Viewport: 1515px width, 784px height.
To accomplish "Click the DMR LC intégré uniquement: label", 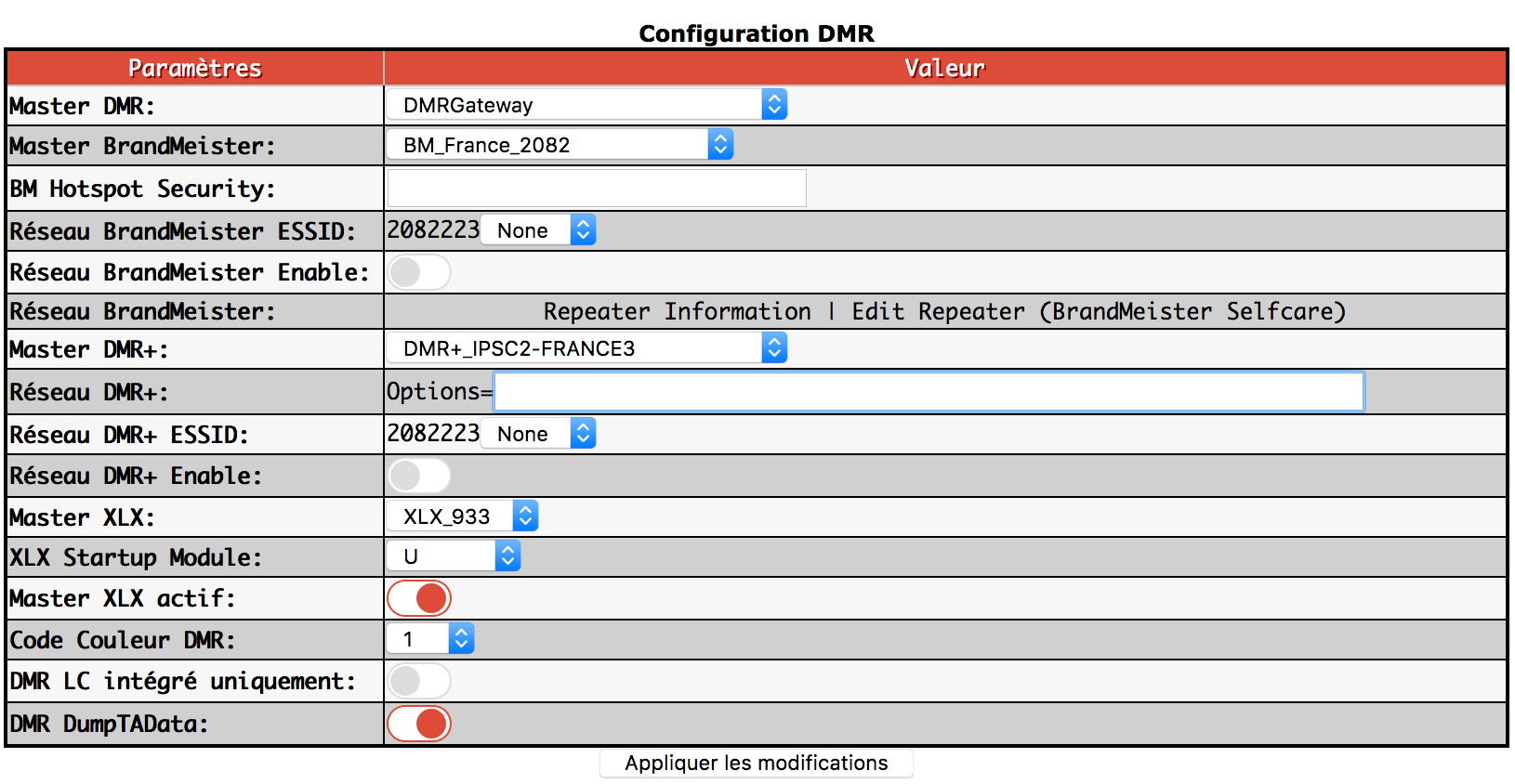I will 183,682.
